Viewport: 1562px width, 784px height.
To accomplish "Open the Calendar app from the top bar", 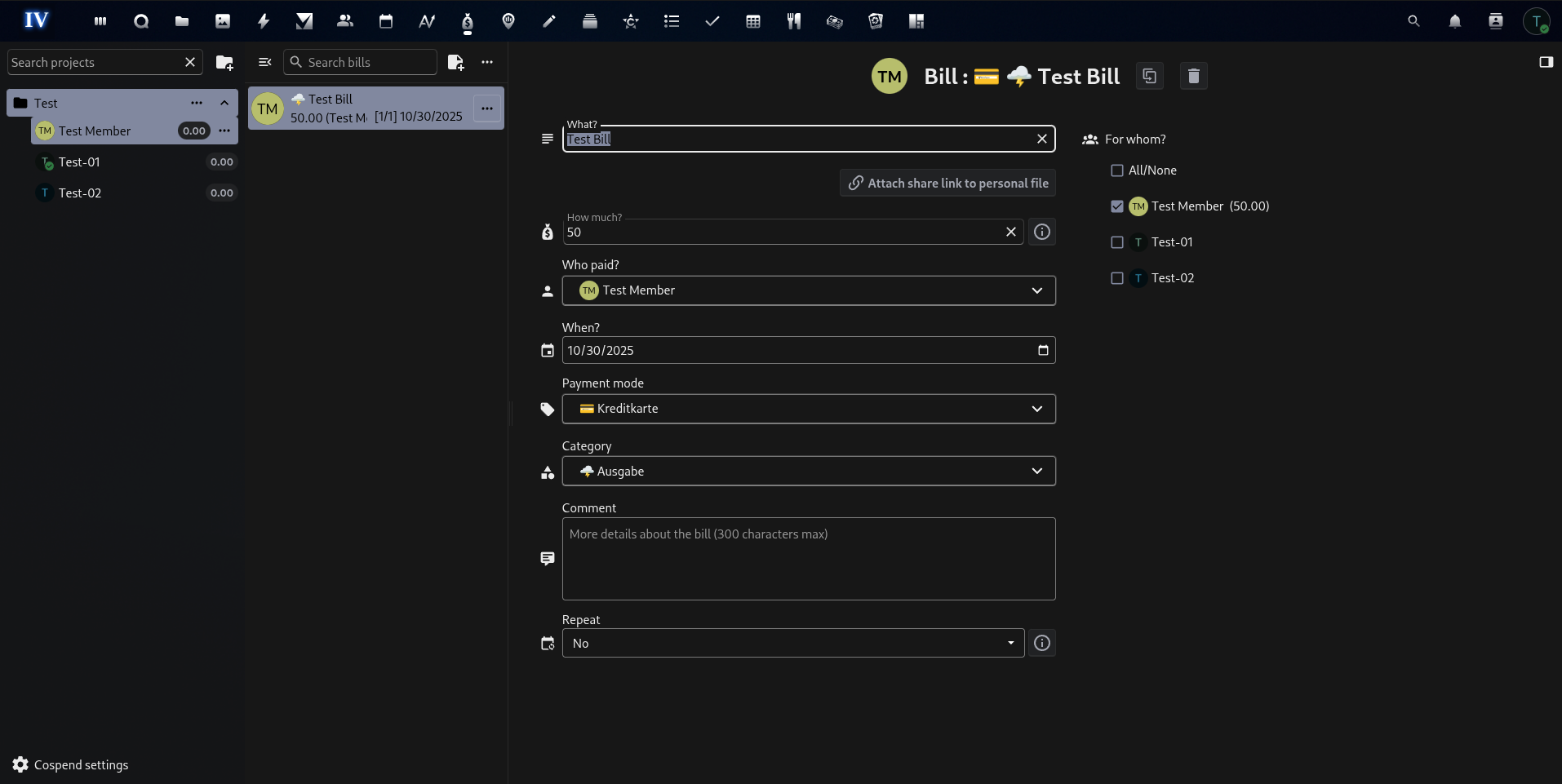I will pyautogui.click(x=386, y=20).
